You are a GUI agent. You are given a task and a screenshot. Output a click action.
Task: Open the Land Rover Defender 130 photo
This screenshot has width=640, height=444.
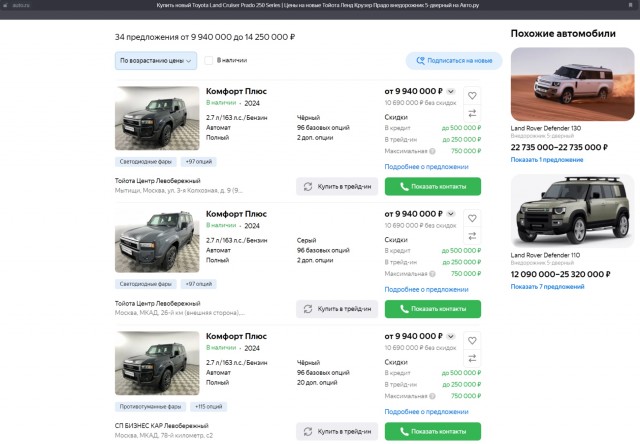tap(572, 84)
